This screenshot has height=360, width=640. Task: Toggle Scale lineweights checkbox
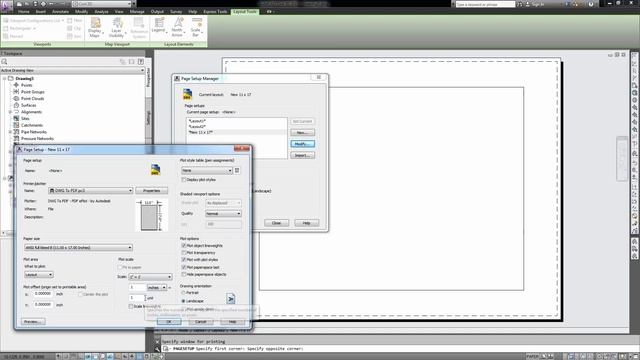[131, 306]
